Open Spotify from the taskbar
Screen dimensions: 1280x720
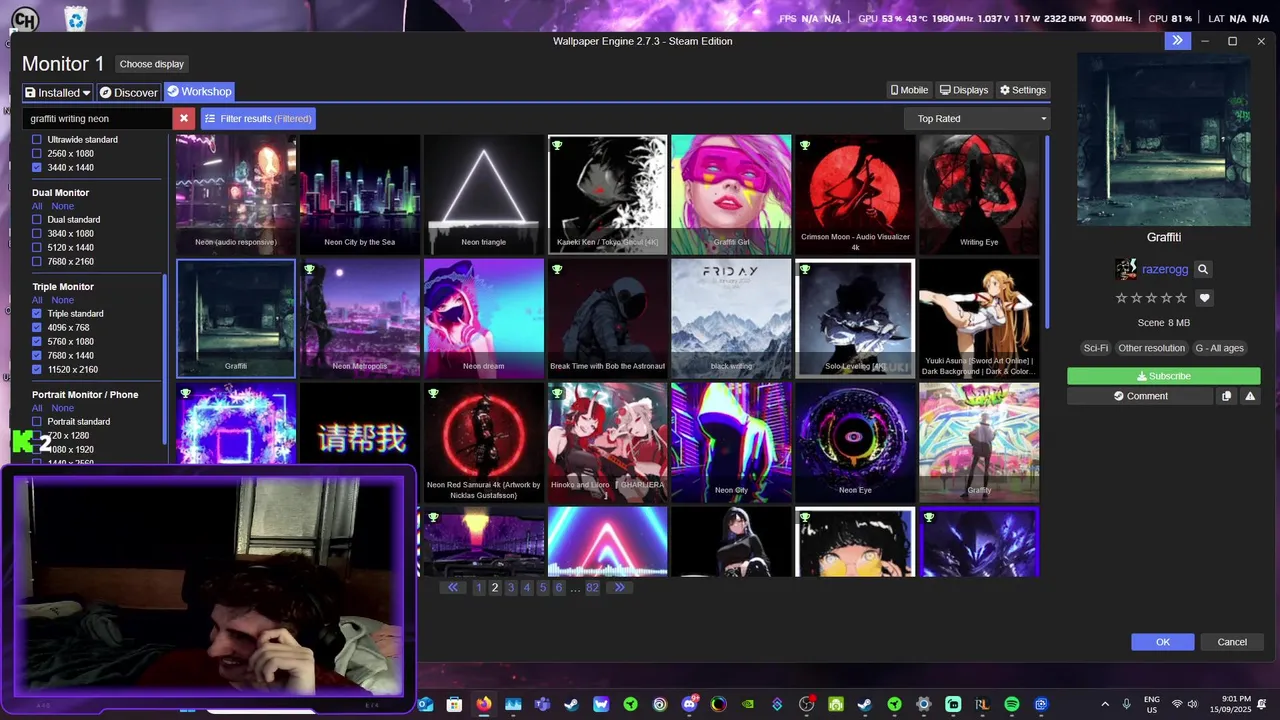point(1011,704)
